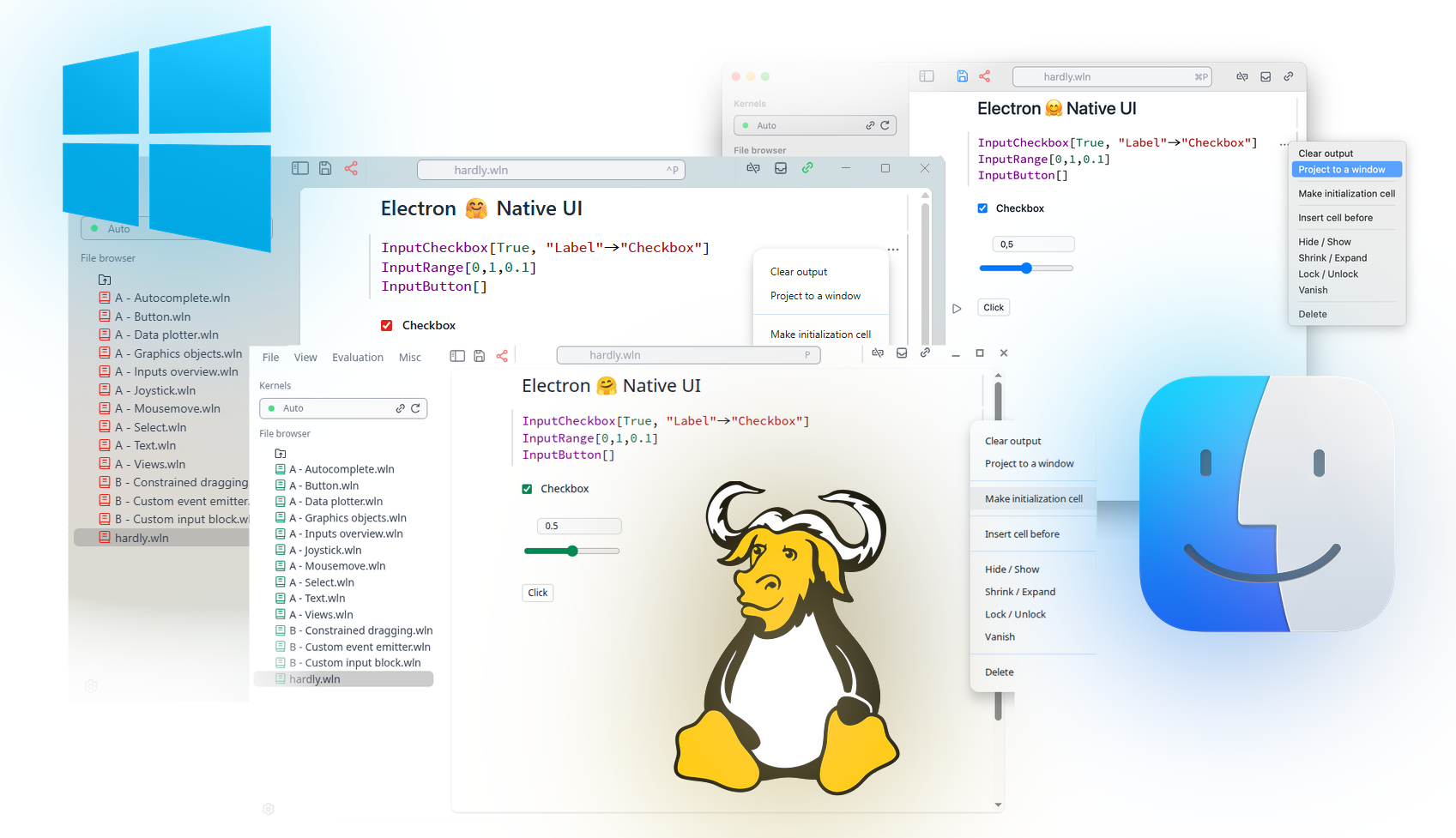Viewport: 1456px width, 838px height.
Task: Click the red share icon in macOS toolbar
Action: (x=984, y=76)
